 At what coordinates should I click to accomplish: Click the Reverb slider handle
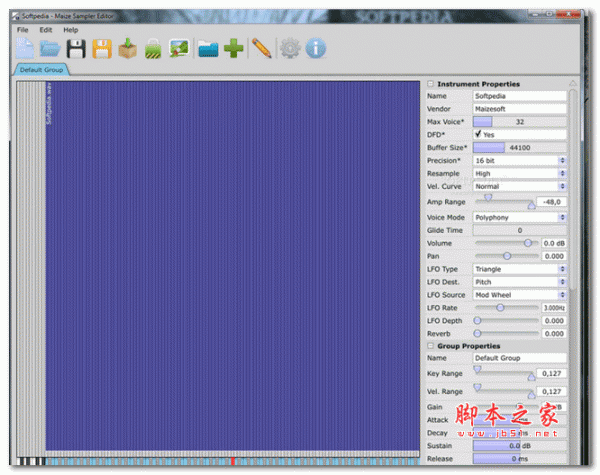pyautogui.click(x=477, y=334)
